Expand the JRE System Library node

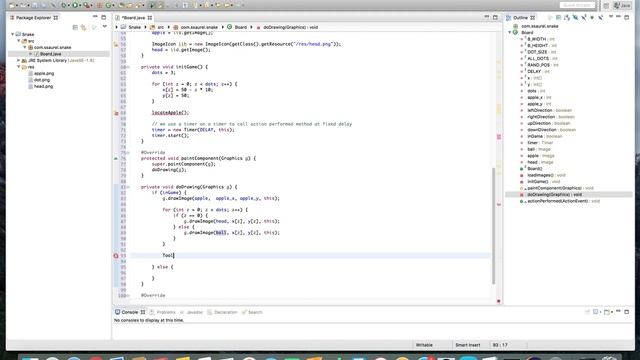[x=19, y=60]
